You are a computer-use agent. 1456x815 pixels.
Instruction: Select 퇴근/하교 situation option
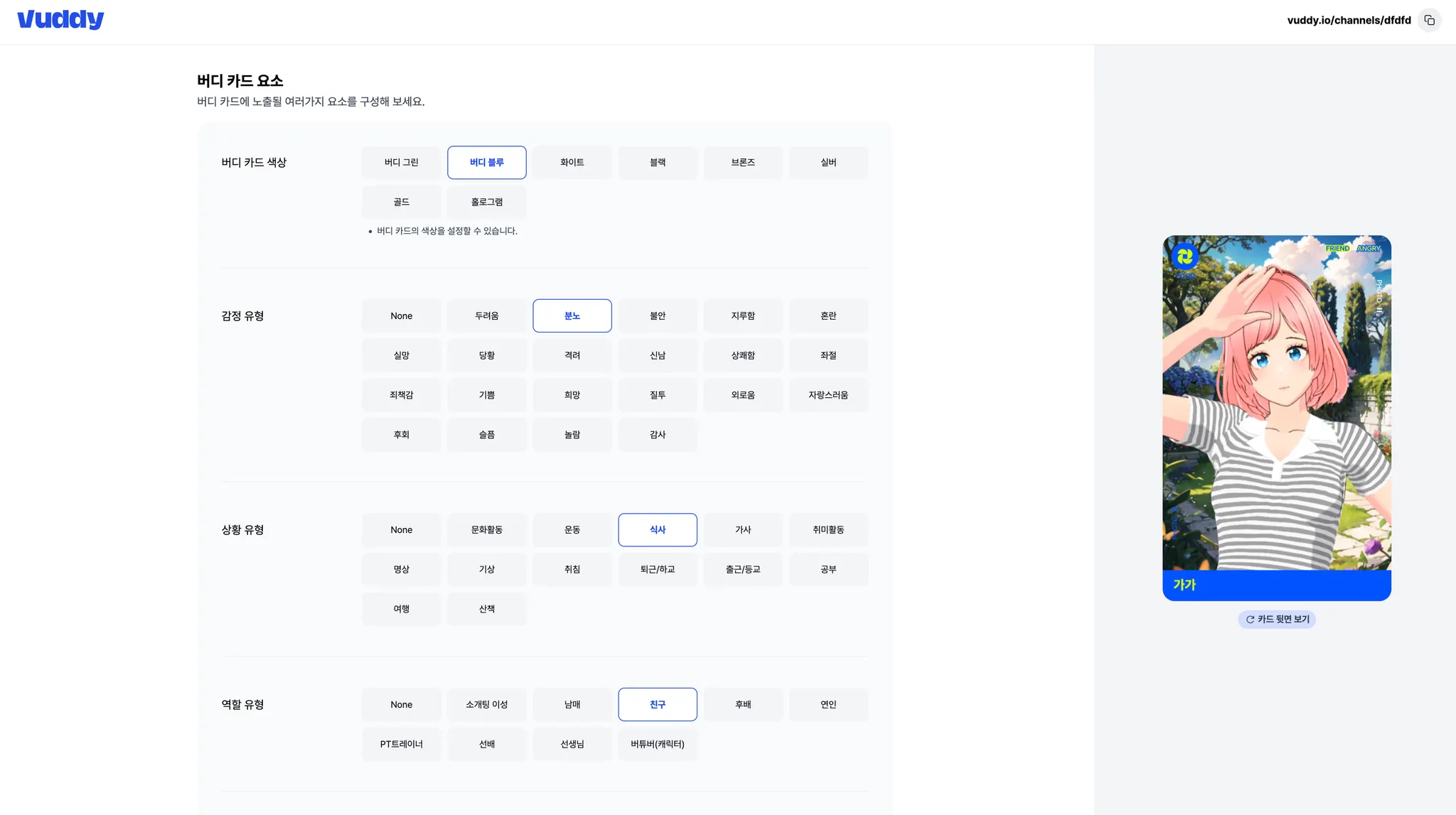[x=657, y=570]
